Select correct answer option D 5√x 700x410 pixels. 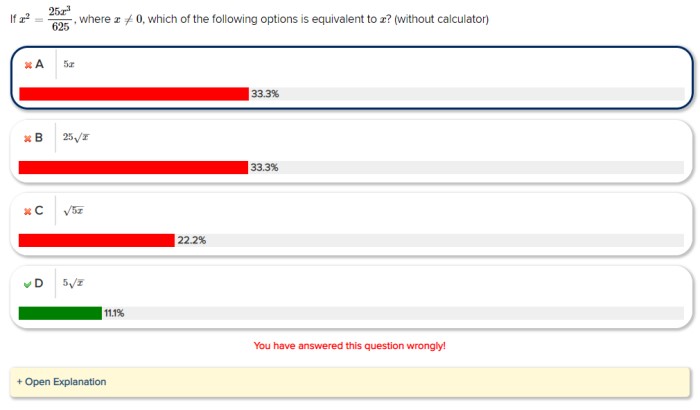pyautogui.click(x=352, y=297)
